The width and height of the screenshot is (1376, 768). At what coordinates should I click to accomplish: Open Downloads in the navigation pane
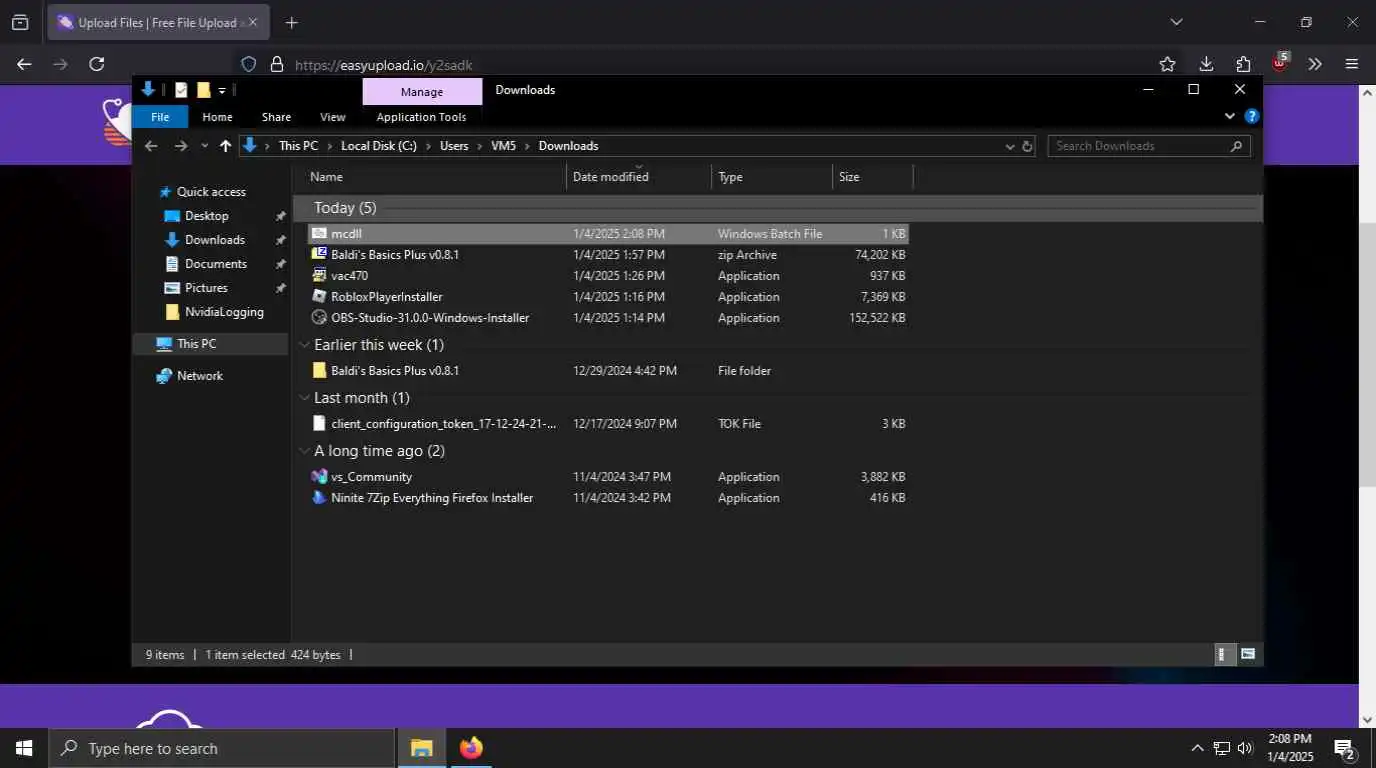click(x=214, y=240)
